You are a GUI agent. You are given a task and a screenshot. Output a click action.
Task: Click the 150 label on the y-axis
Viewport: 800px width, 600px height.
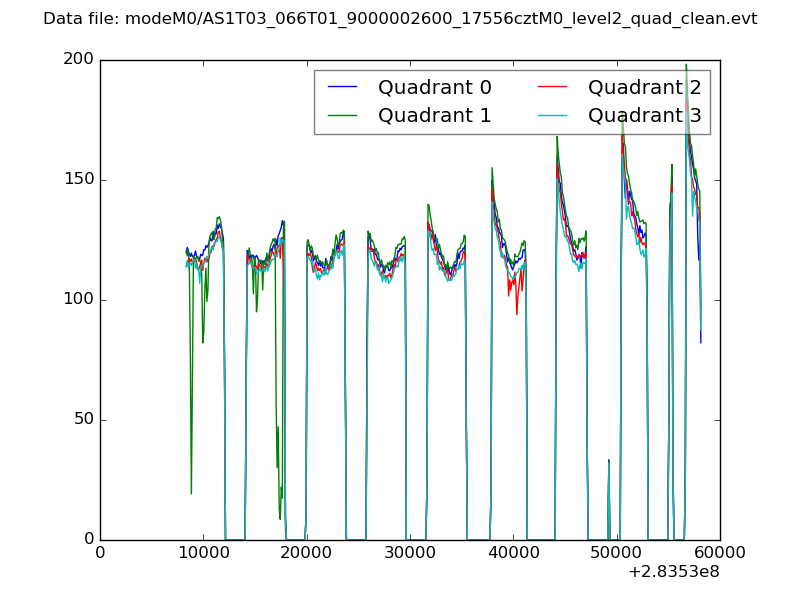pos(80,180)
